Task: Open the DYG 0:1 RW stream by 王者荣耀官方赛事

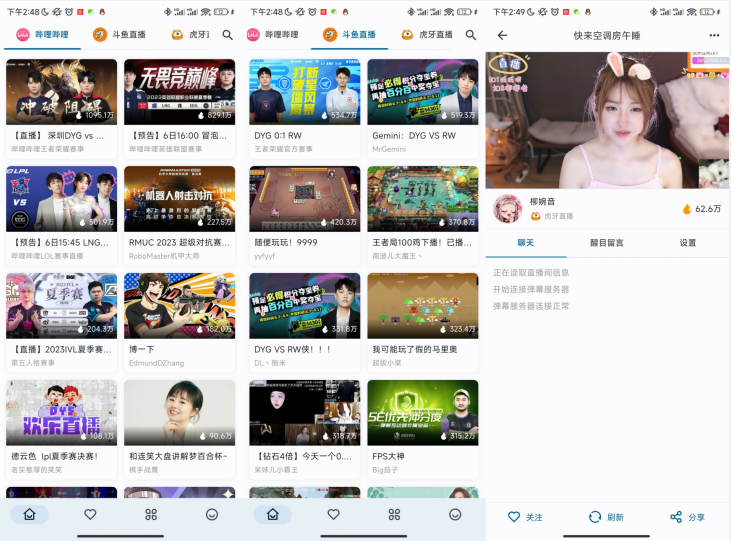Action: (x=304, y=92)
